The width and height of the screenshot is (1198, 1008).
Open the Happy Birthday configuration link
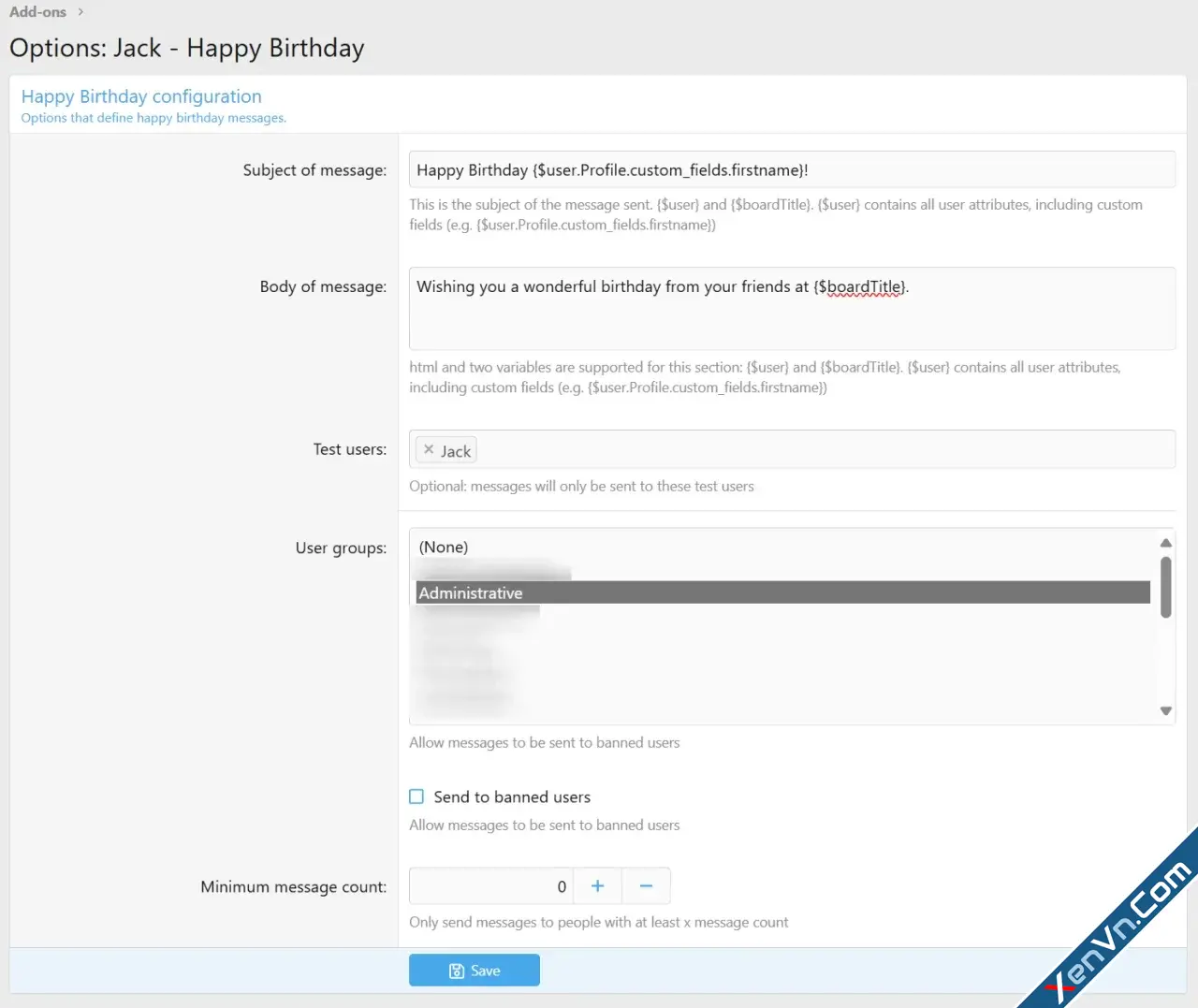(141, 96)
